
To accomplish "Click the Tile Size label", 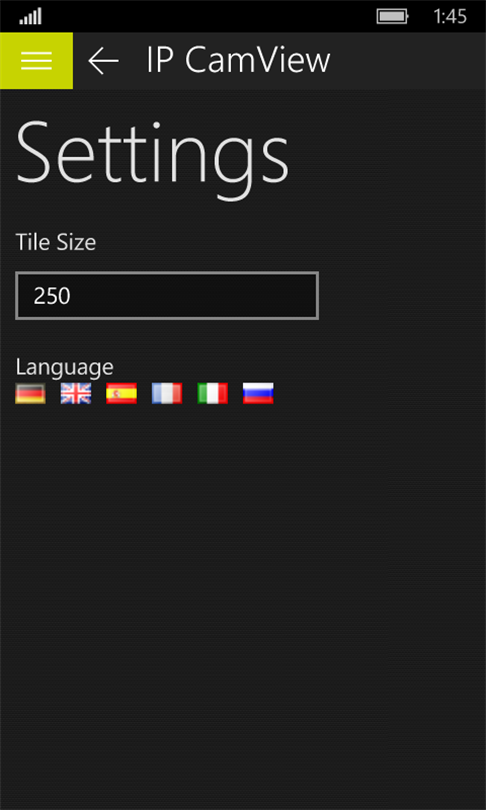I will click(56, 242).
